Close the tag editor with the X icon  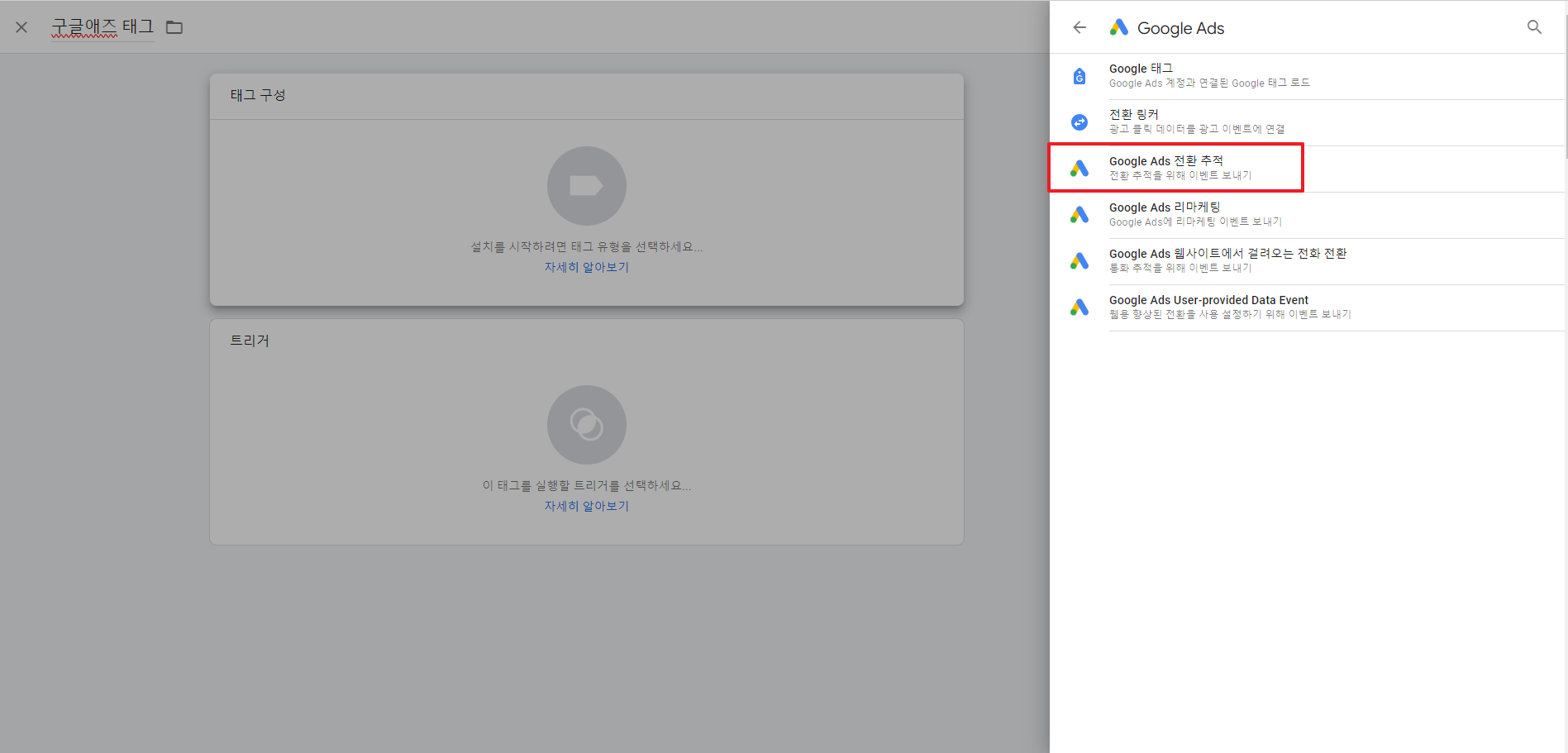[21, 27]
